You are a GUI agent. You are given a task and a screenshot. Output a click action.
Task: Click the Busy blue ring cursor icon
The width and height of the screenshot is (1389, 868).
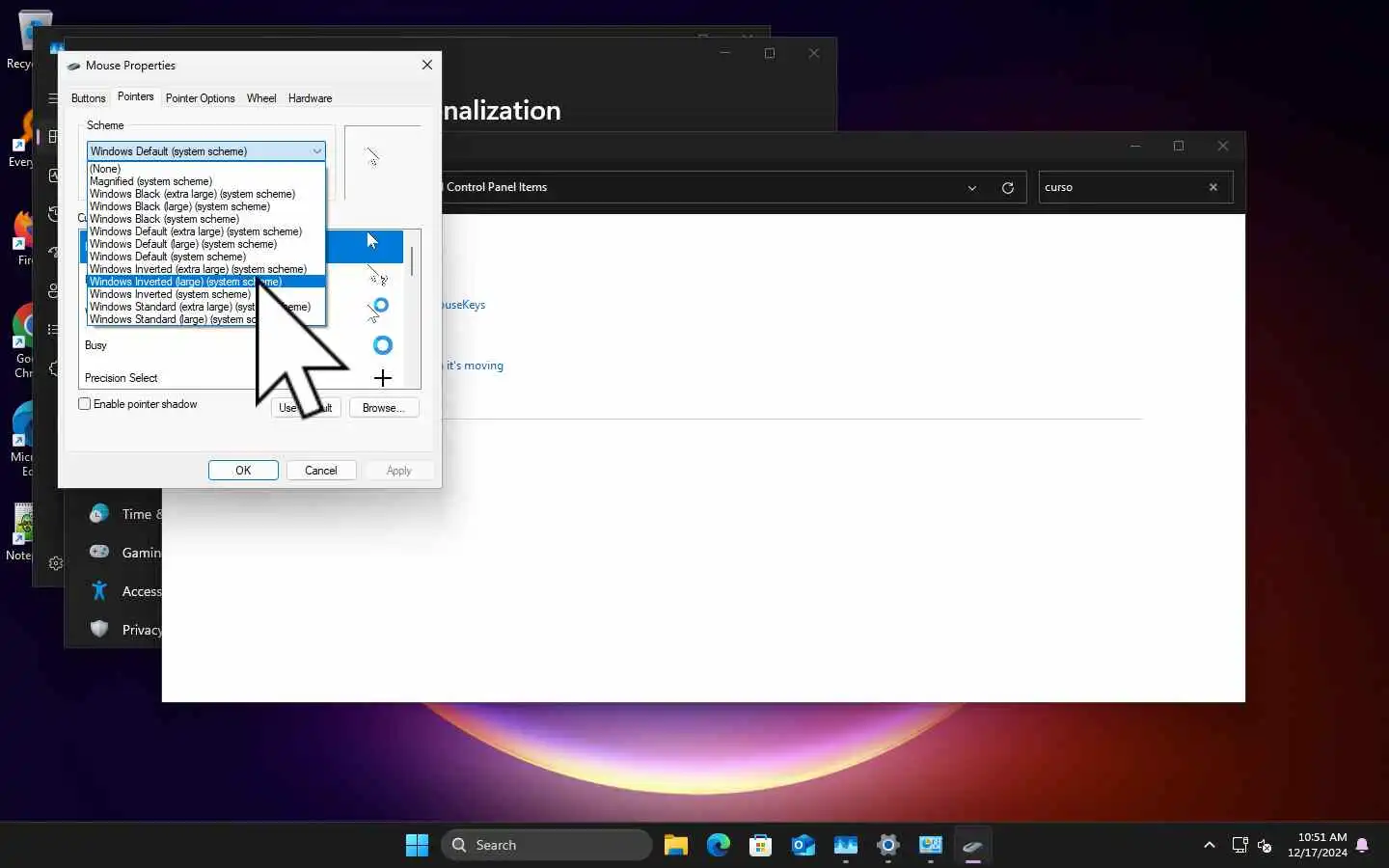383,345
